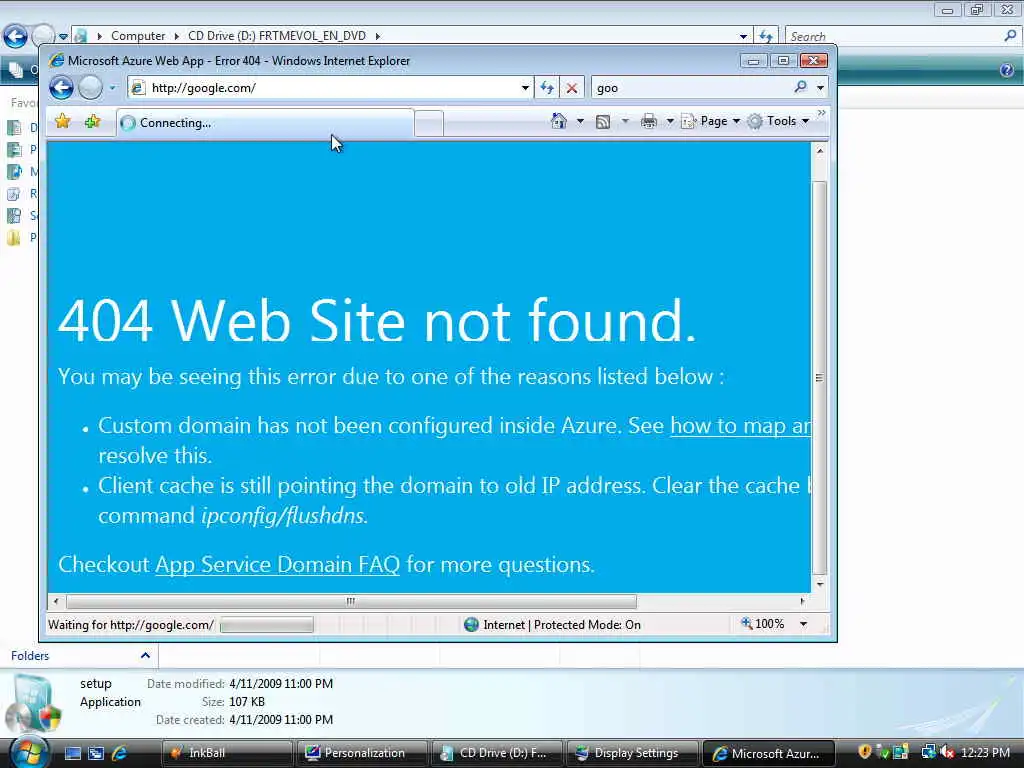Click the RSS Feeds icon

pyautogui.click(x=603, y=121)
